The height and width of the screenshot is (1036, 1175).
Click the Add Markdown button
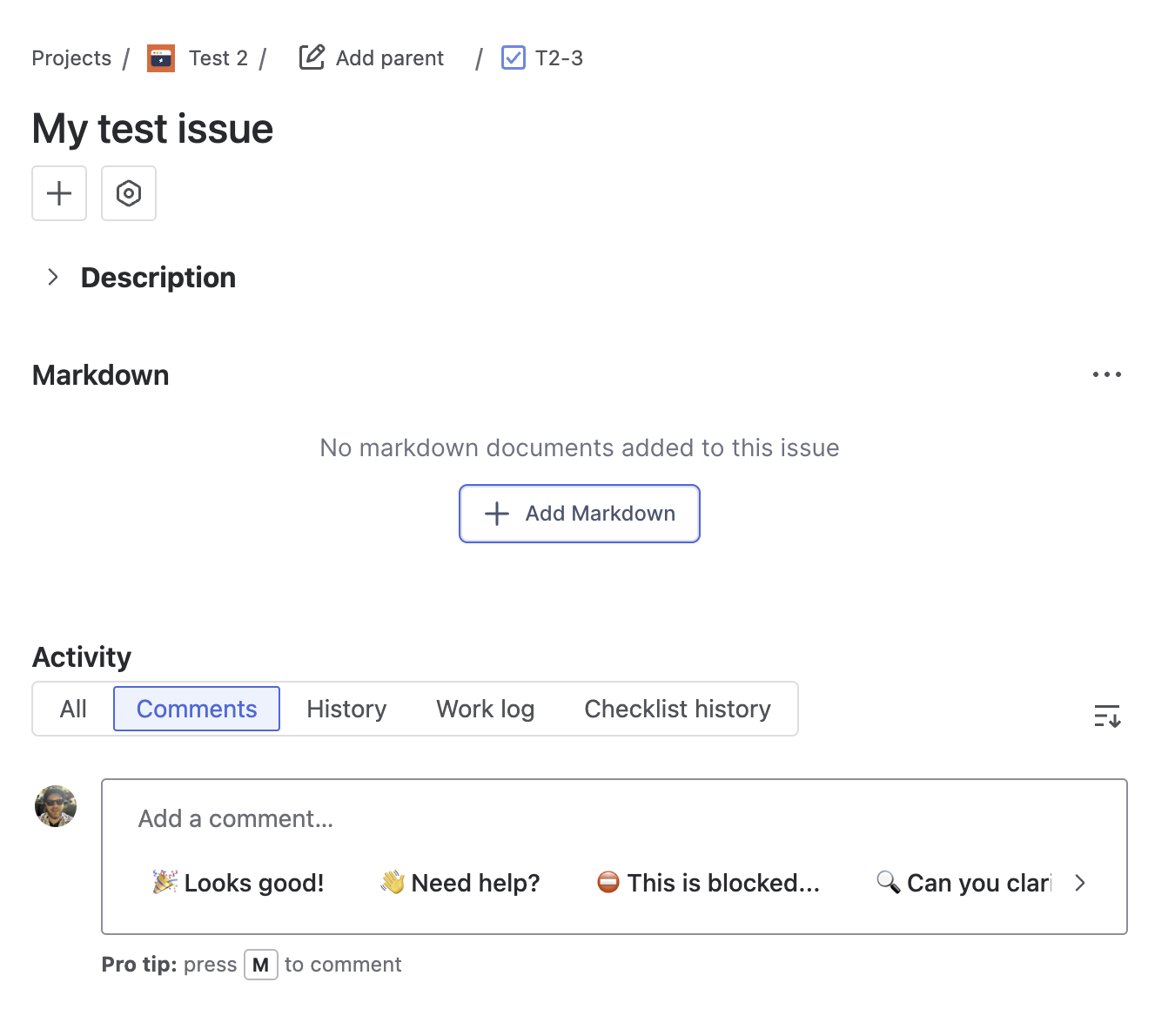point(580,514)
